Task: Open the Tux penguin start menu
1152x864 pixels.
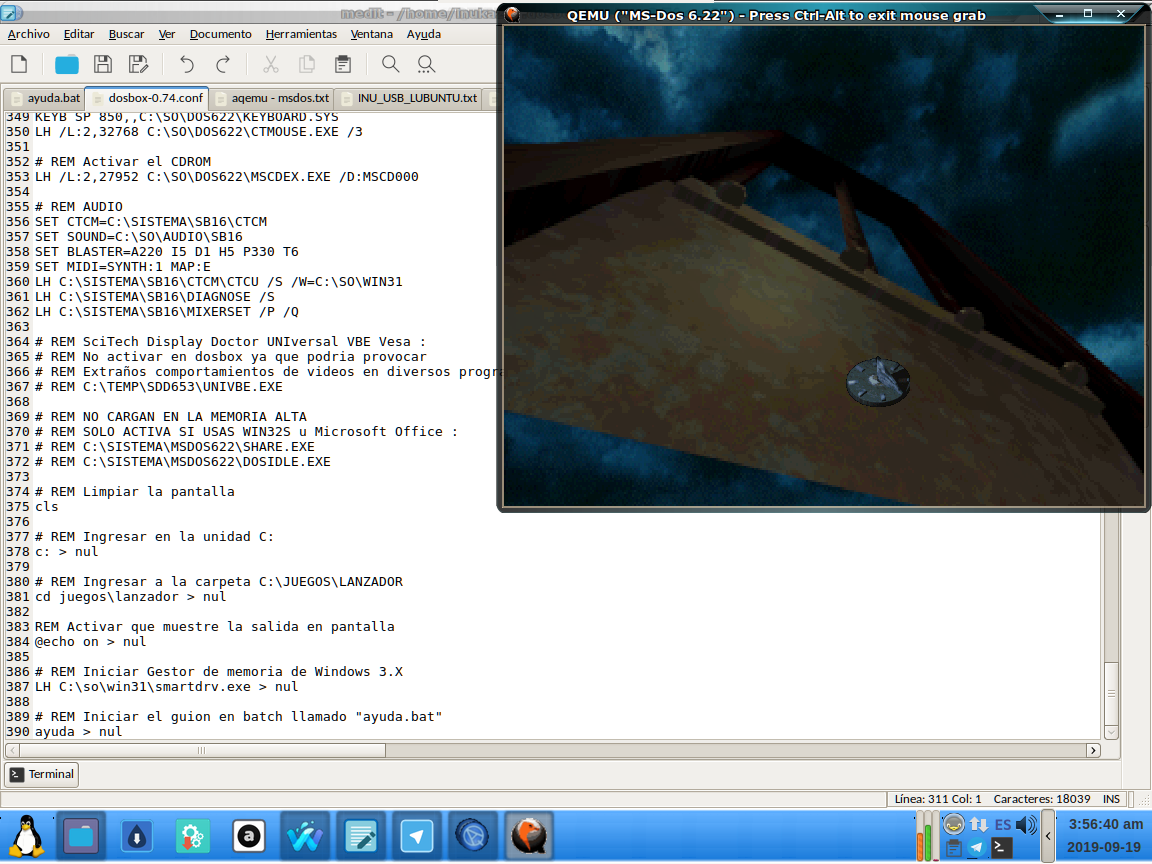Action: pyautogui.click(x=27, y=836)
